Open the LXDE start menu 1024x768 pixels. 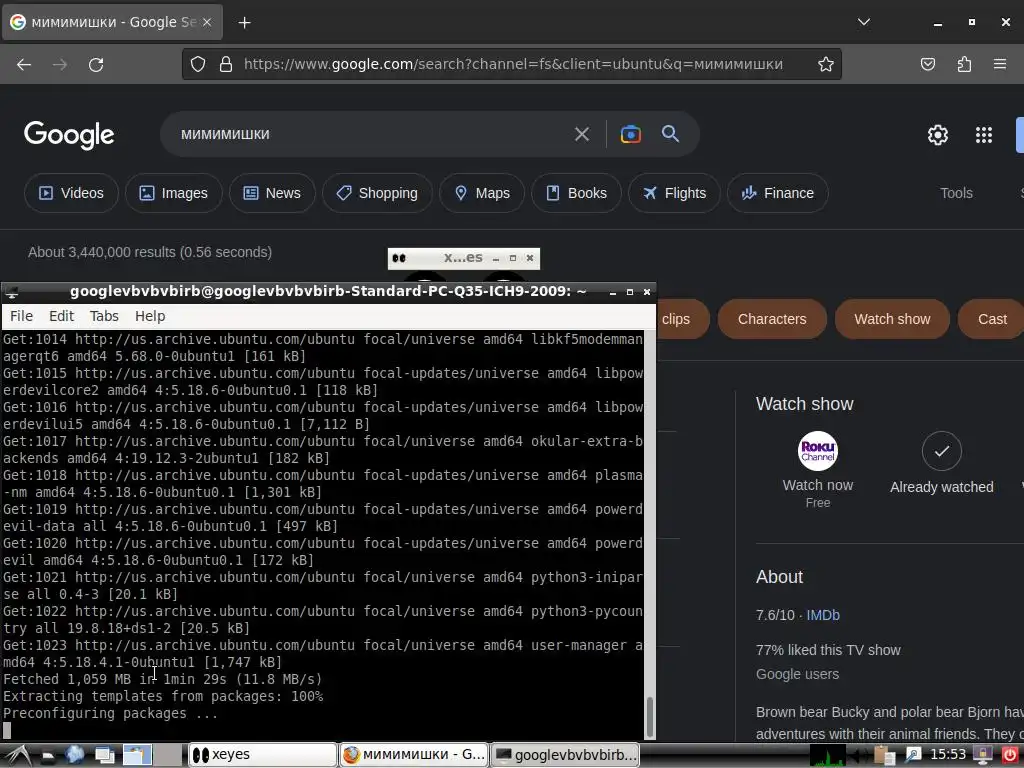coord(18,755)
